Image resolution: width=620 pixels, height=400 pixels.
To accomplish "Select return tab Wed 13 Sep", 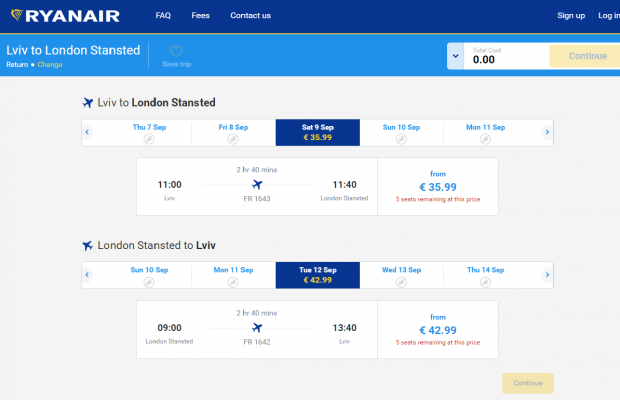I will click(x=401, y=274).
